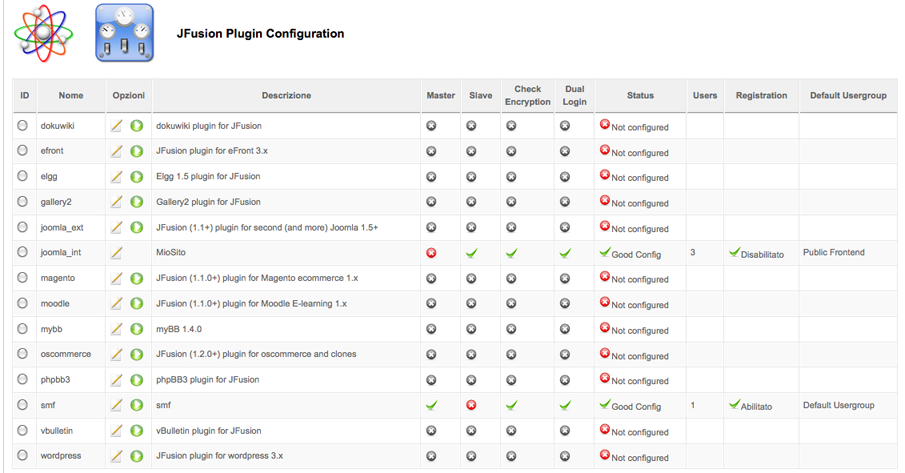Image resolution: width=905 pixels, height=473 pixels.
Task: Click the pencil edit icon for joomla_int
Action: 117,252
